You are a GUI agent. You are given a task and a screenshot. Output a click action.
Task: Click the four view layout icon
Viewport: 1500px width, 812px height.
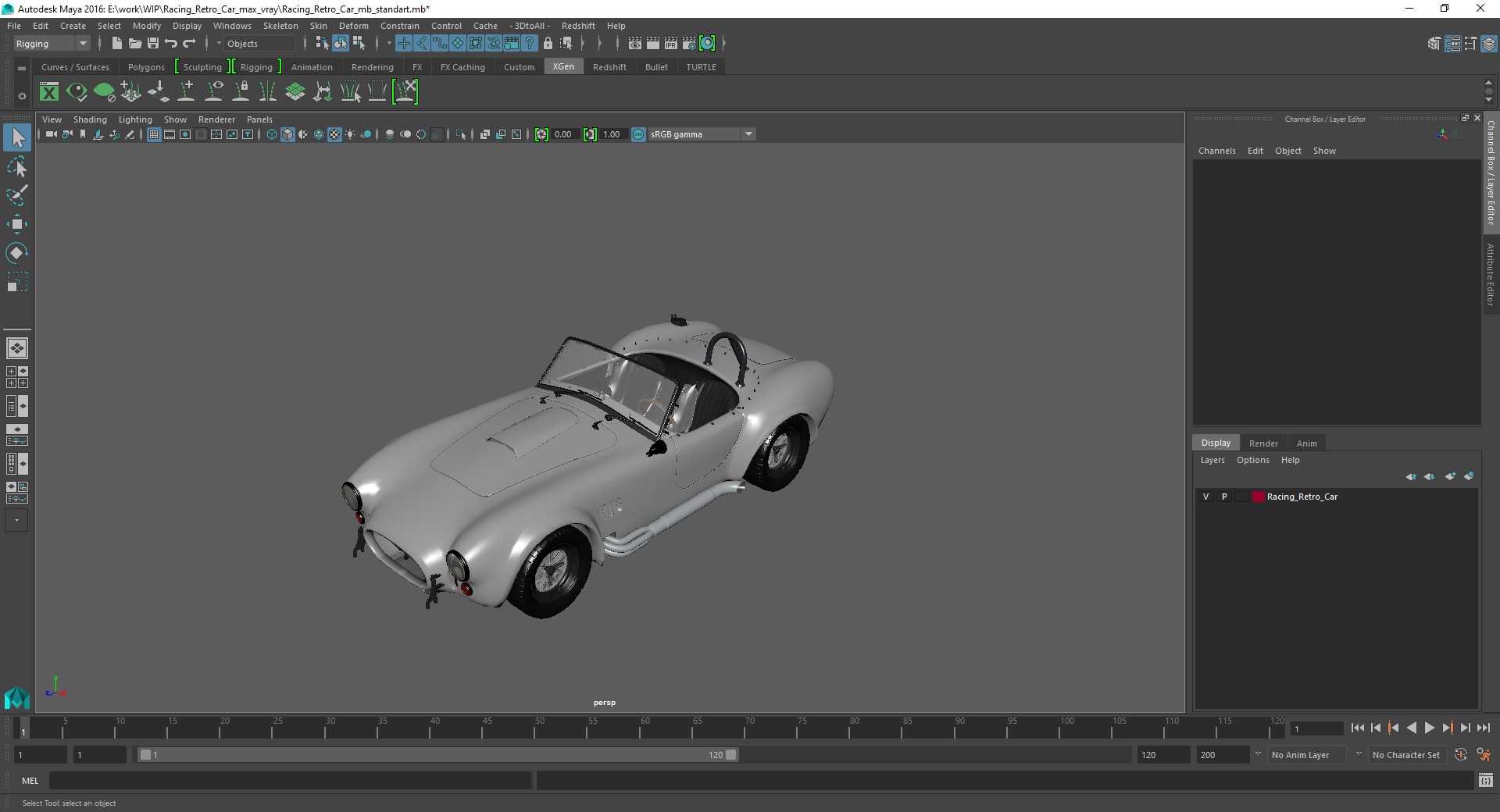[x=17, y=377]
